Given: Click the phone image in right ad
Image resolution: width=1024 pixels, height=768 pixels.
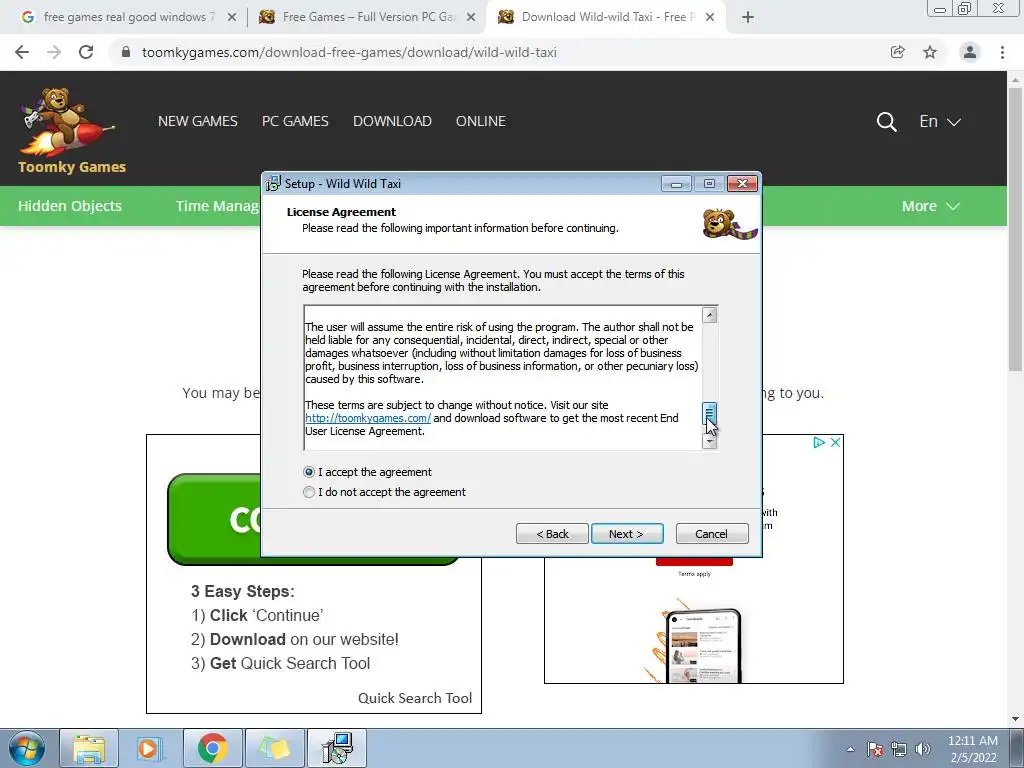Looking at the screenshot, I should coord(704,646).
